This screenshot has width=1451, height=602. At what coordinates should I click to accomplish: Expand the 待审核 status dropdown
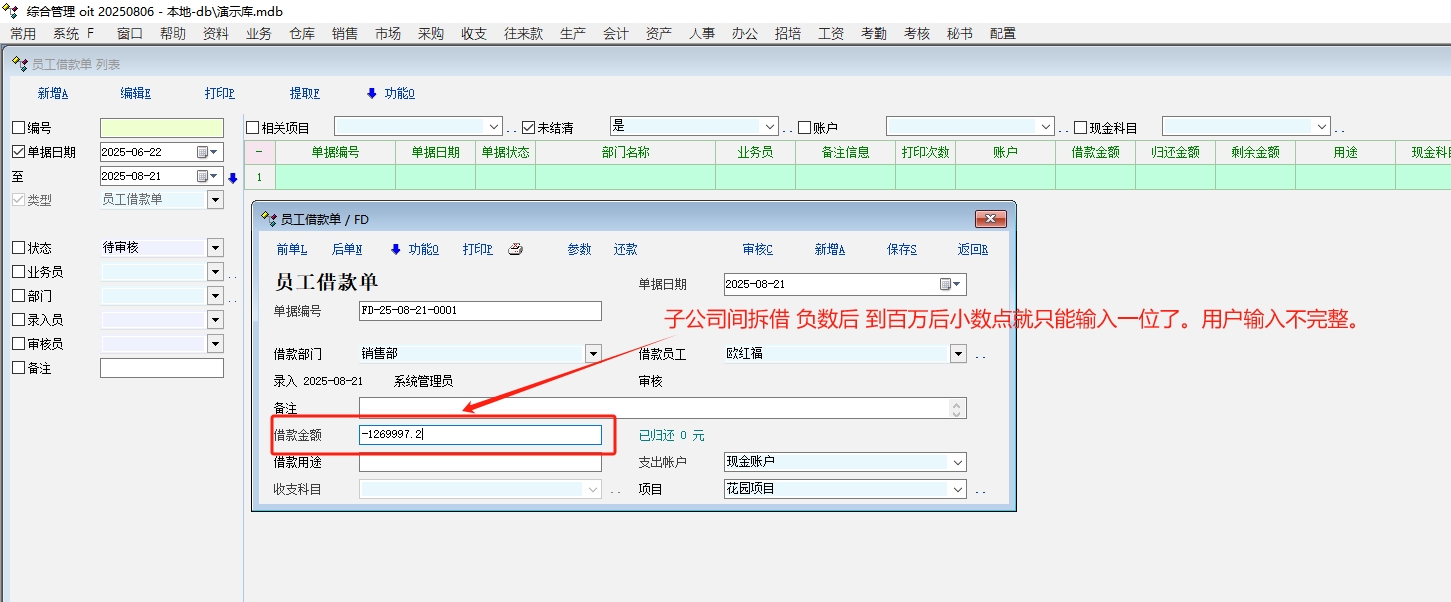pos(215,248)
